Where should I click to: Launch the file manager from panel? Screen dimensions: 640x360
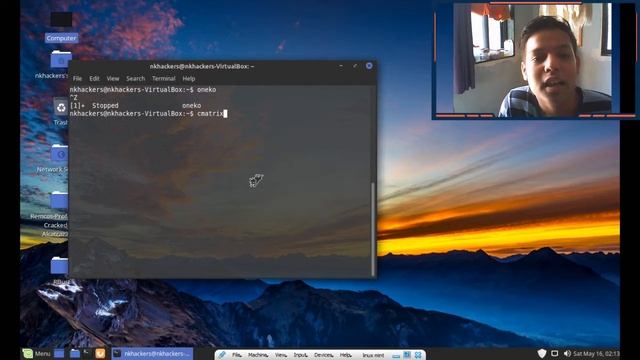(x=74, y=353)
